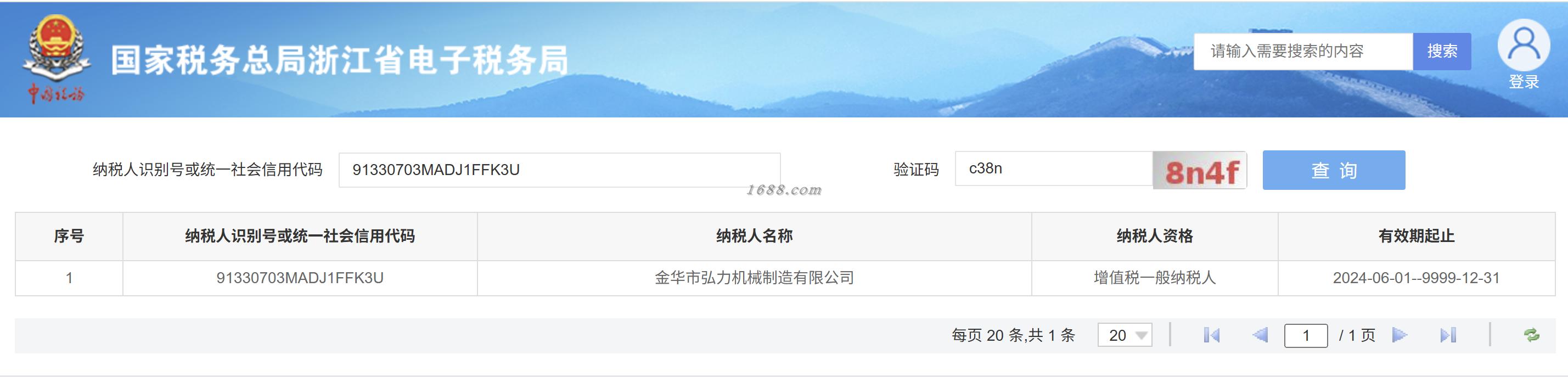This screenshot has height=377, width=1568.
Task: Go to last page arrow icon
Action: point(1448,335)
